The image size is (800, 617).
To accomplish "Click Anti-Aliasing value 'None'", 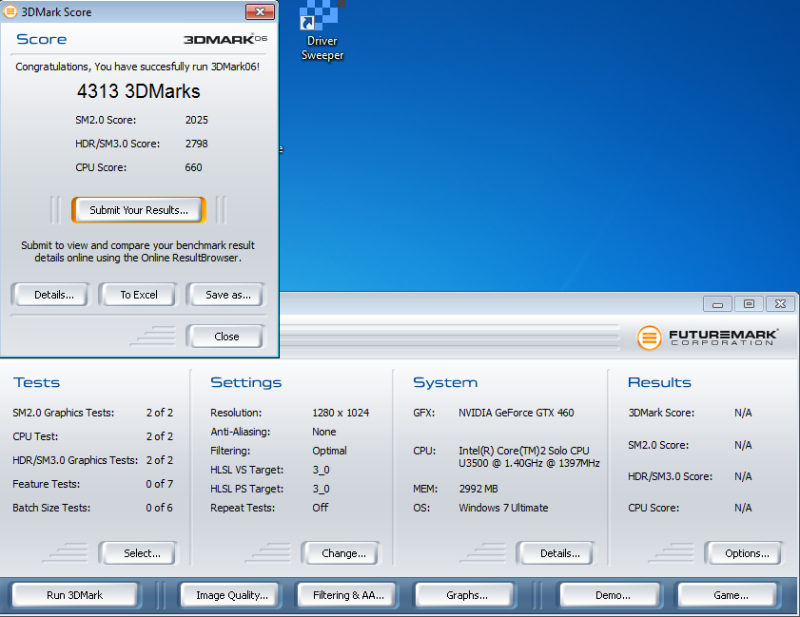I will [x=324, y=432].
